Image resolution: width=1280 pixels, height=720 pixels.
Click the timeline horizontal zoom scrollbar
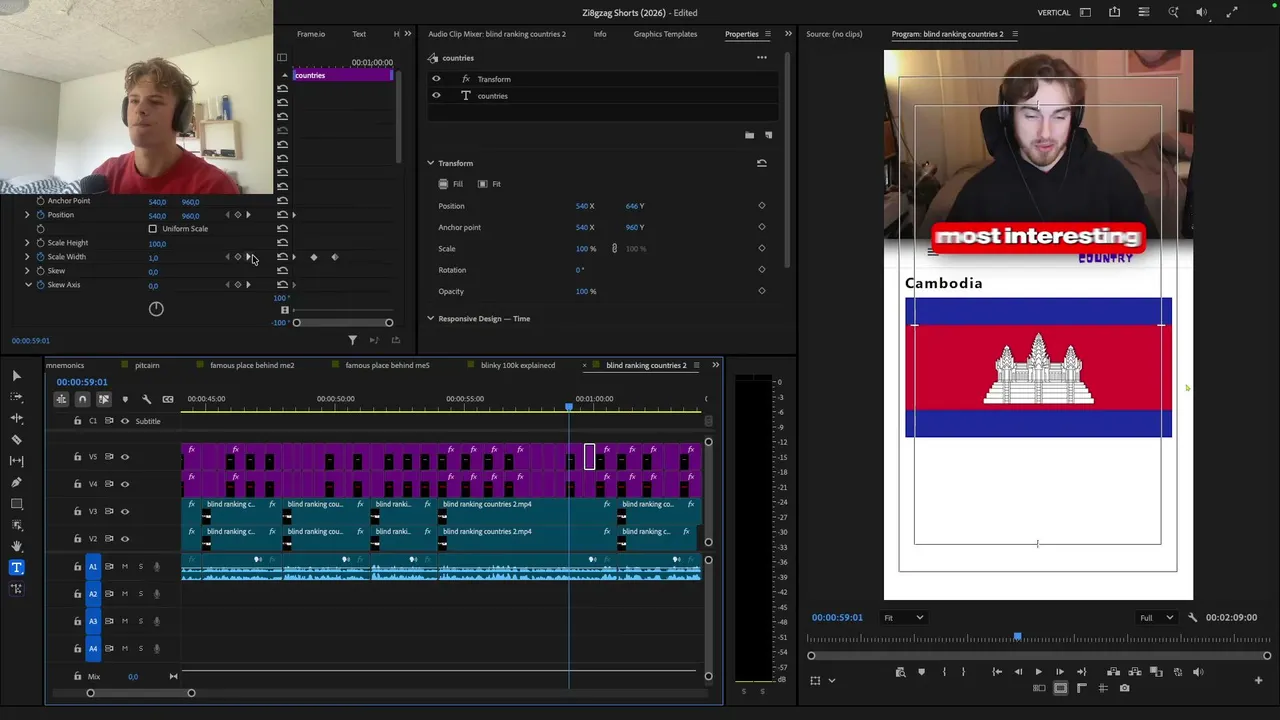coord(140,693)
